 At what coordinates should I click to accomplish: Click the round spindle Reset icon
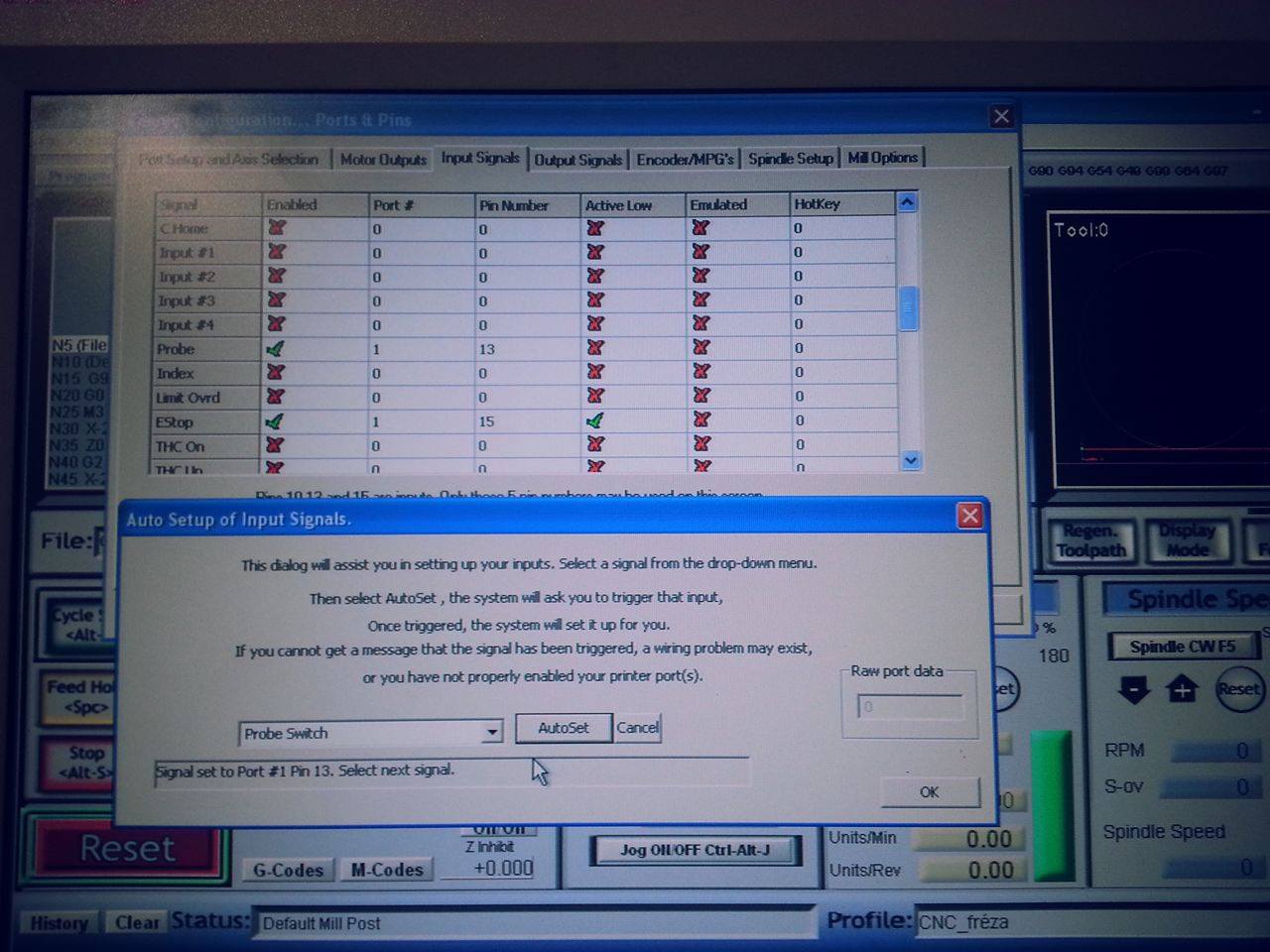(x=1237, y=689)
